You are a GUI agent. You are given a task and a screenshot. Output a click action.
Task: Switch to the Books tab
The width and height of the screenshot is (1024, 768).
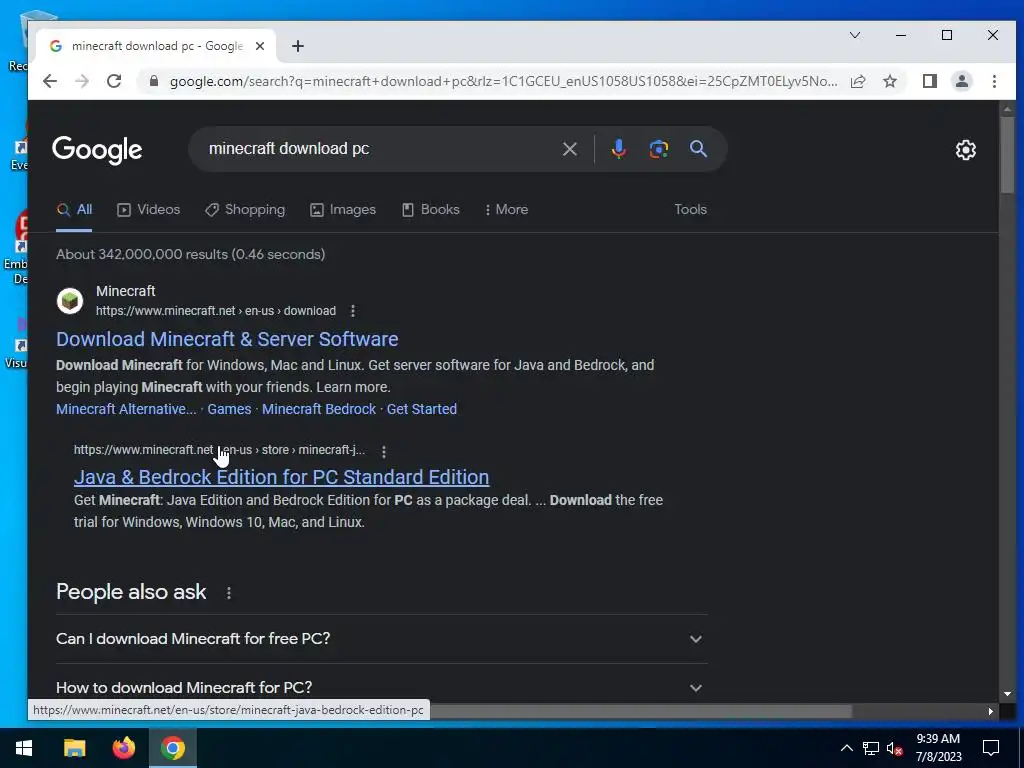(430, 210)
